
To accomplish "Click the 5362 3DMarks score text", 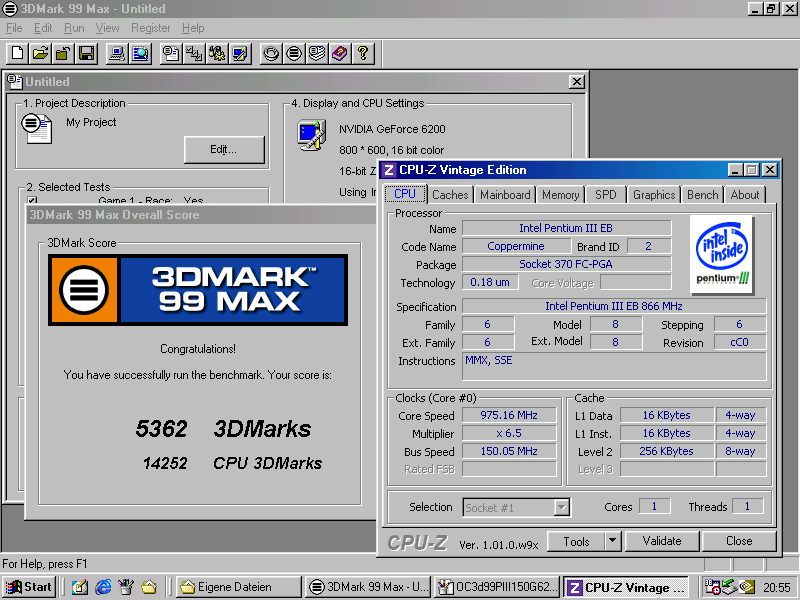I will [x=223, y=429].
